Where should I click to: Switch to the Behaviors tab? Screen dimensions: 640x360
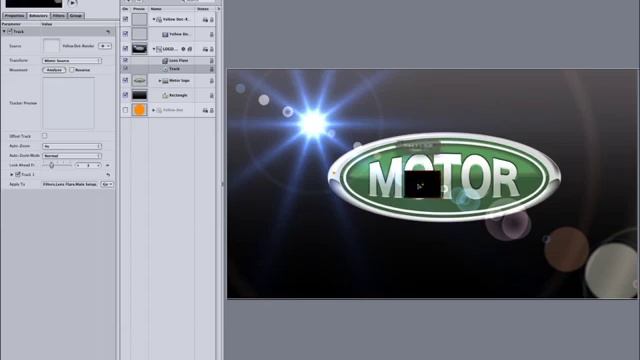pos(38,16)
